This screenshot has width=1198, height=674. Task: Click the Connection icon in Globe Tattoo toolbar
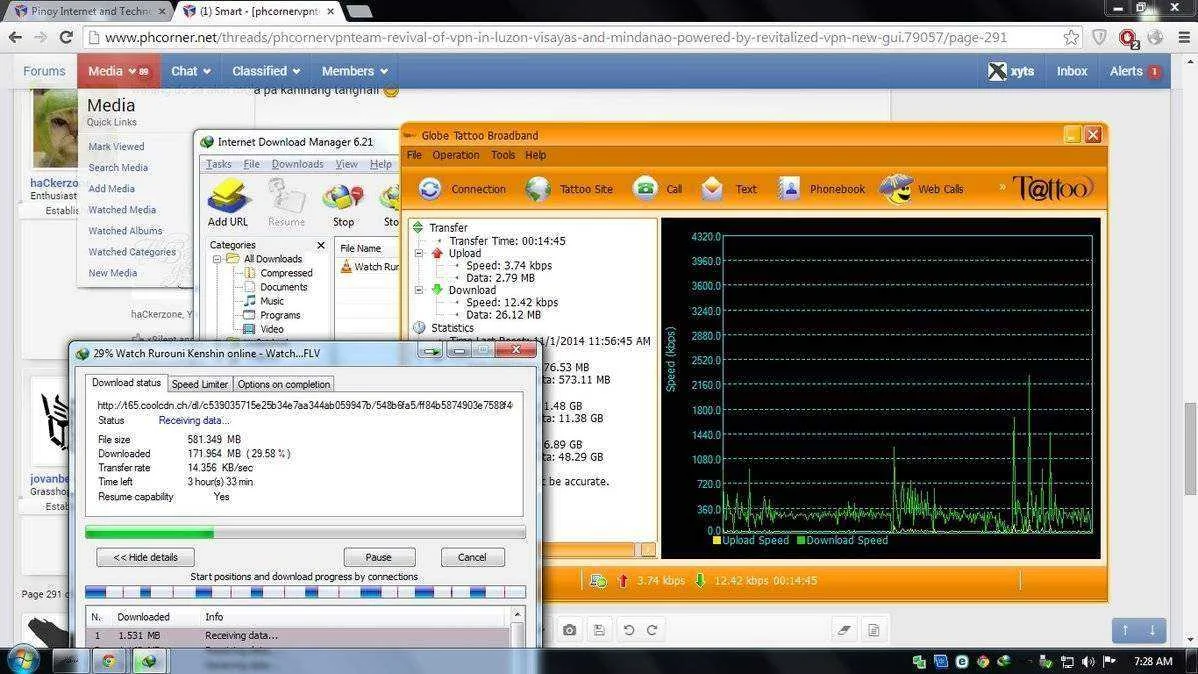pos(430,189)
